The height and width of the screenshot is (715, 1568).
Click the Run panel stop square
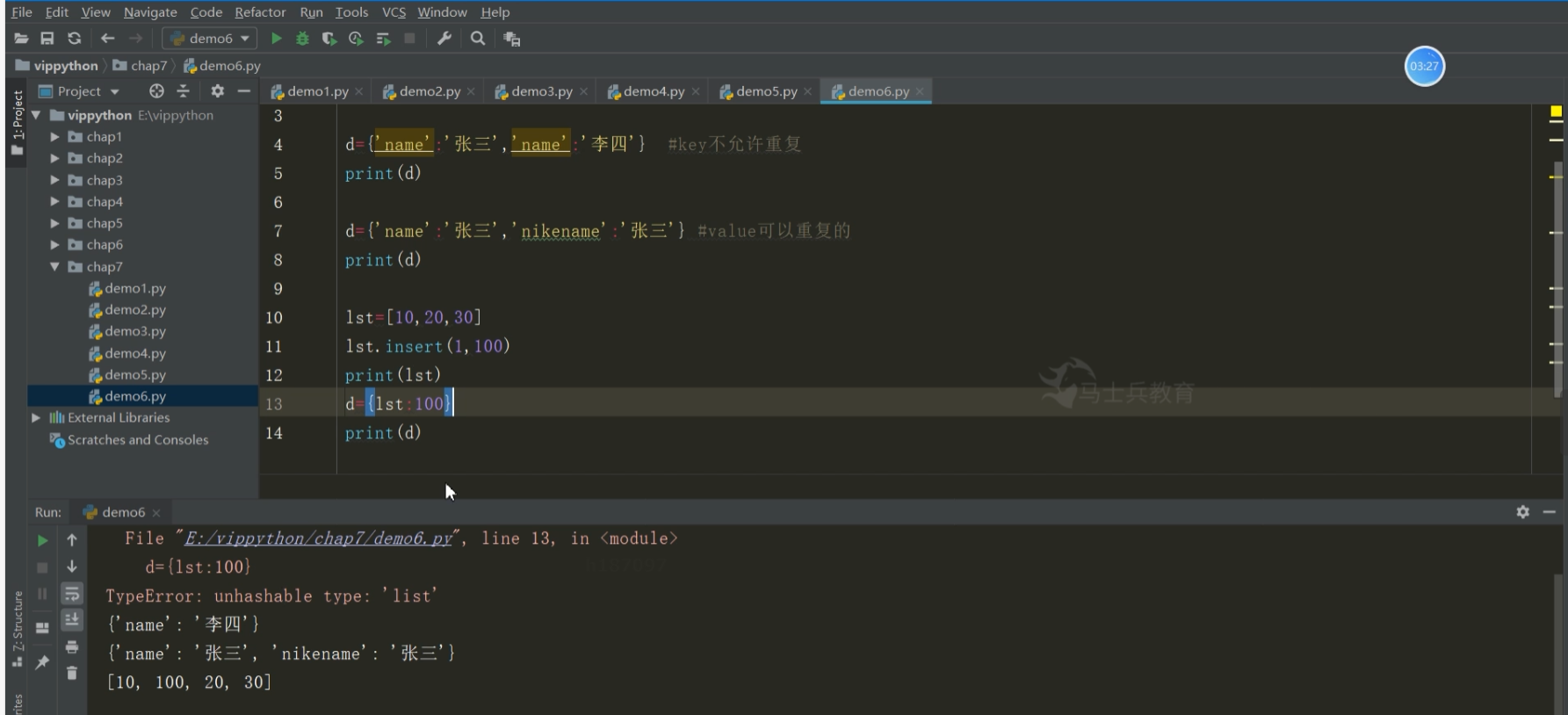(x=42, y=568)
